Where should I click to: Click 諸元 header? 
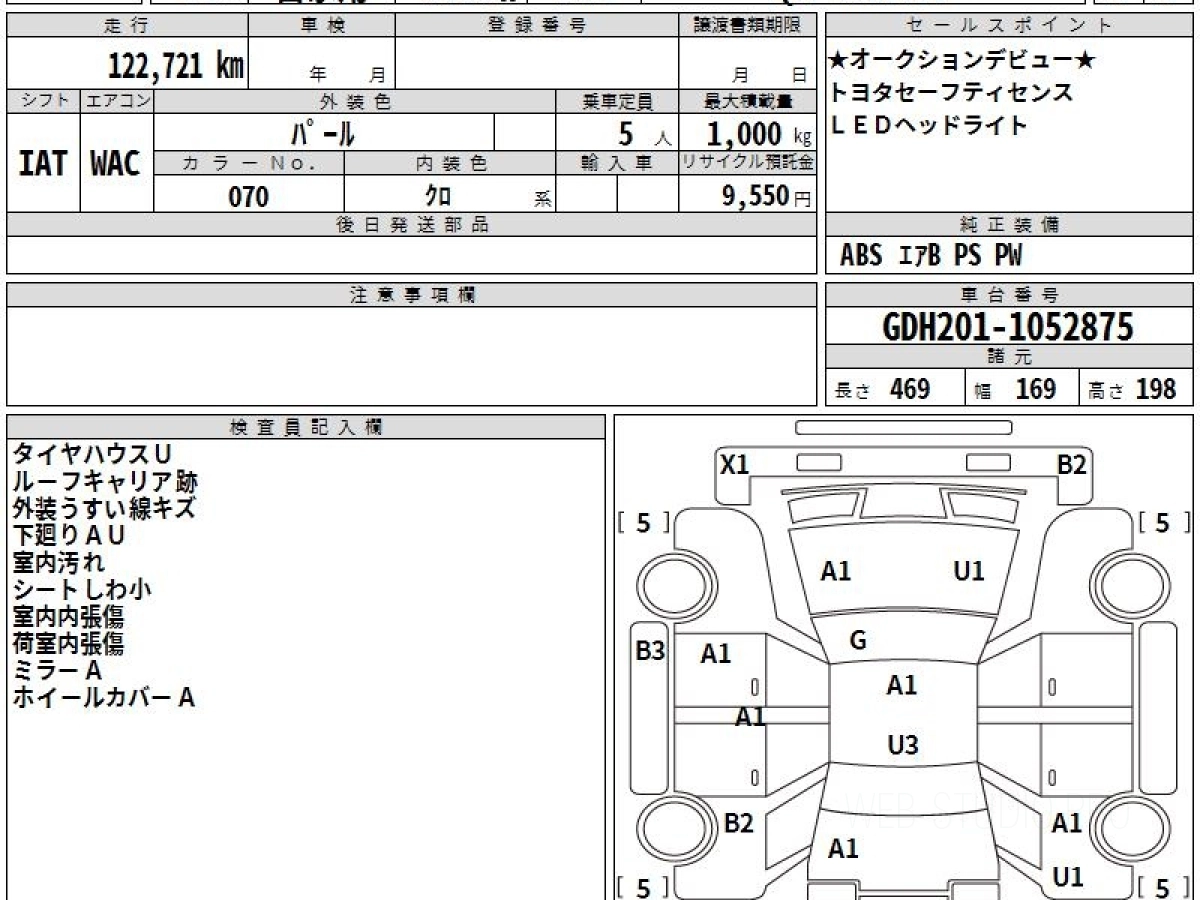click(x=1010, y=357)
